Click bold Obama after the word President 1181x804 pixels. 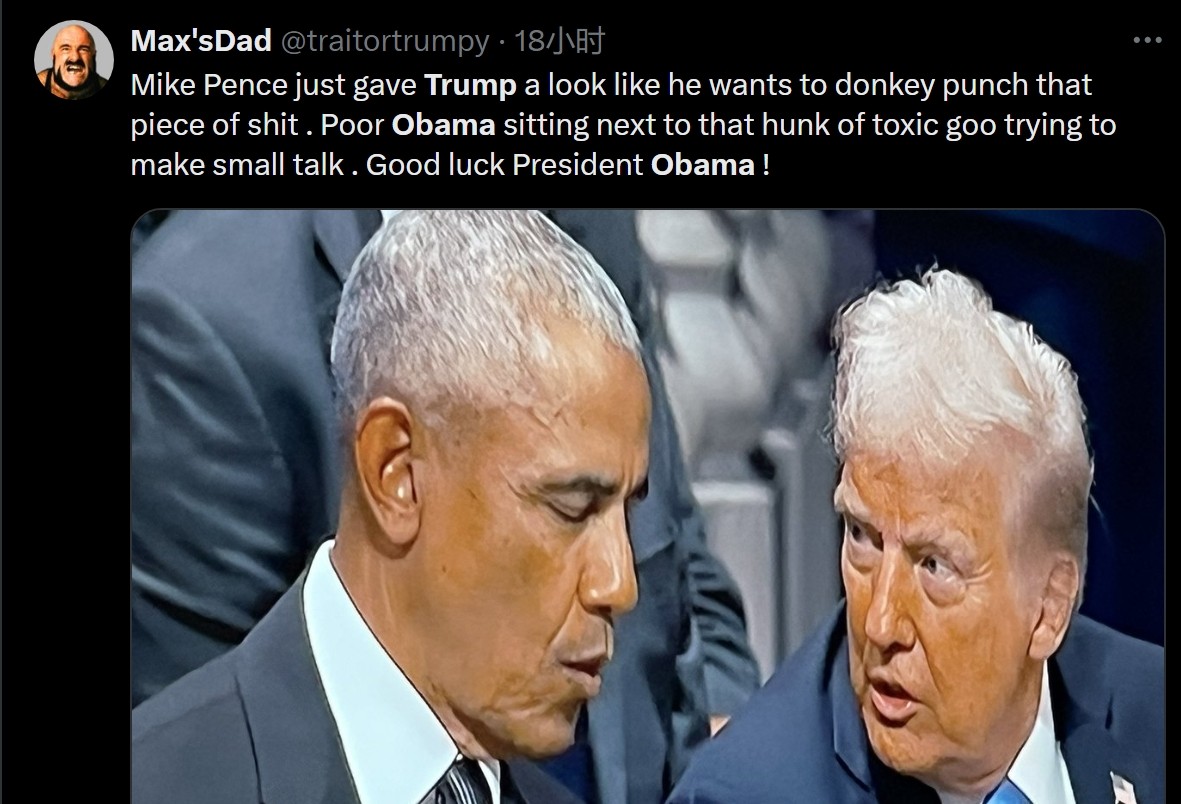702,165
